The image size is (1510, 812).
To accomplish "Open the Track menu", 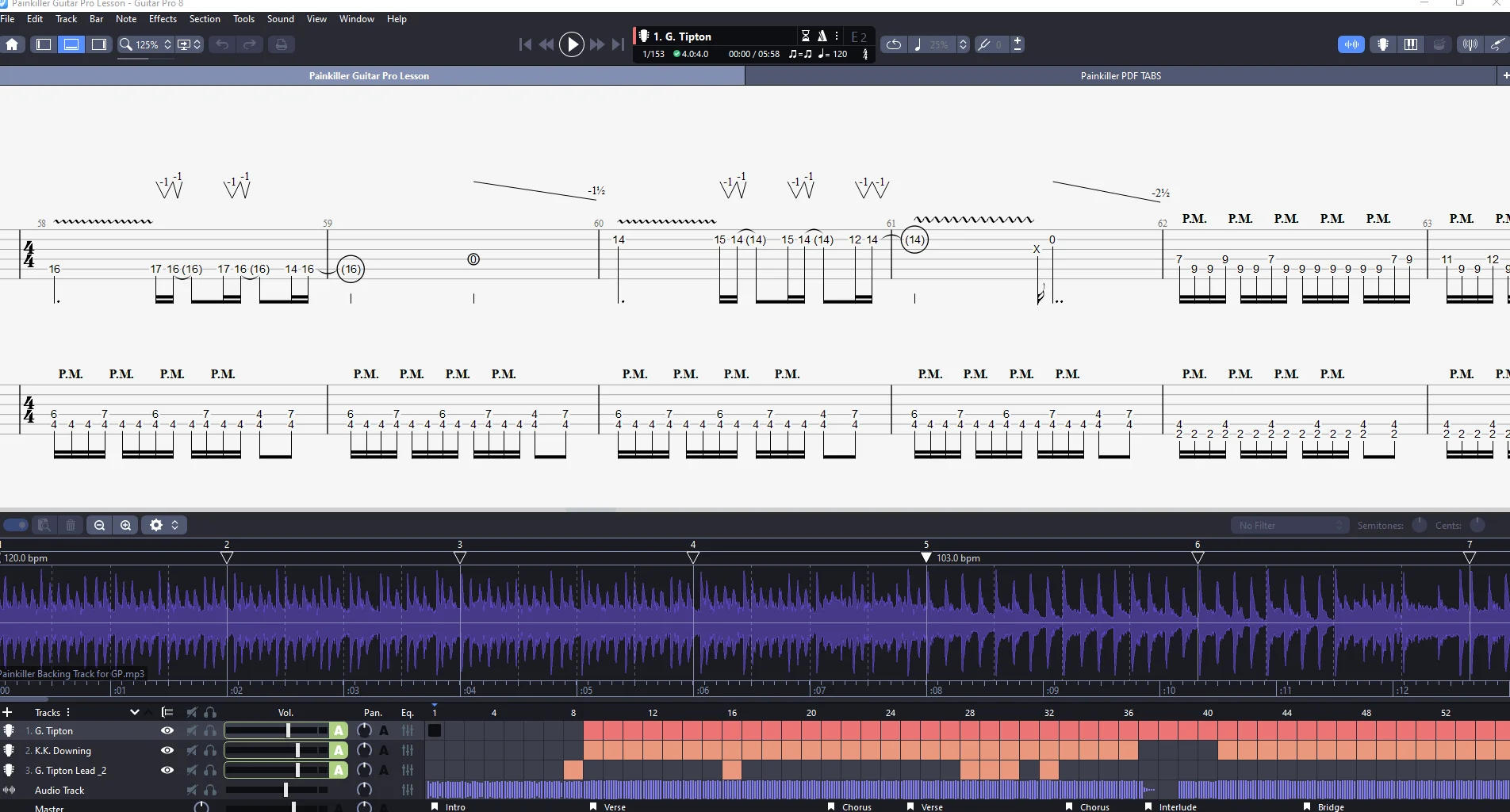I will 66,19.
